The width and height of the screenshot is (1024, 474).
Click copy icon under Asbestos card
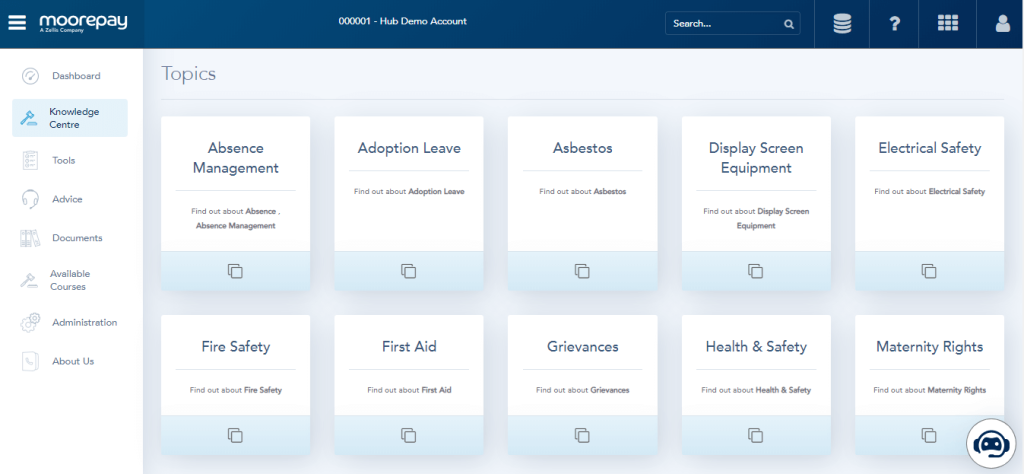coord(582,271)
